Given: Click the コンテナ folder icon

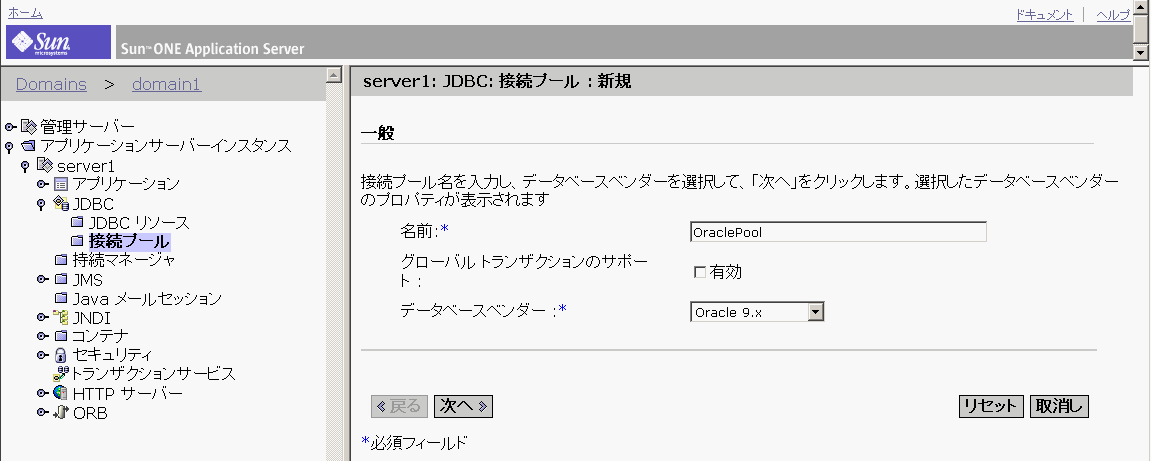Looking at the screenshot, I should [x=61, y=336].
